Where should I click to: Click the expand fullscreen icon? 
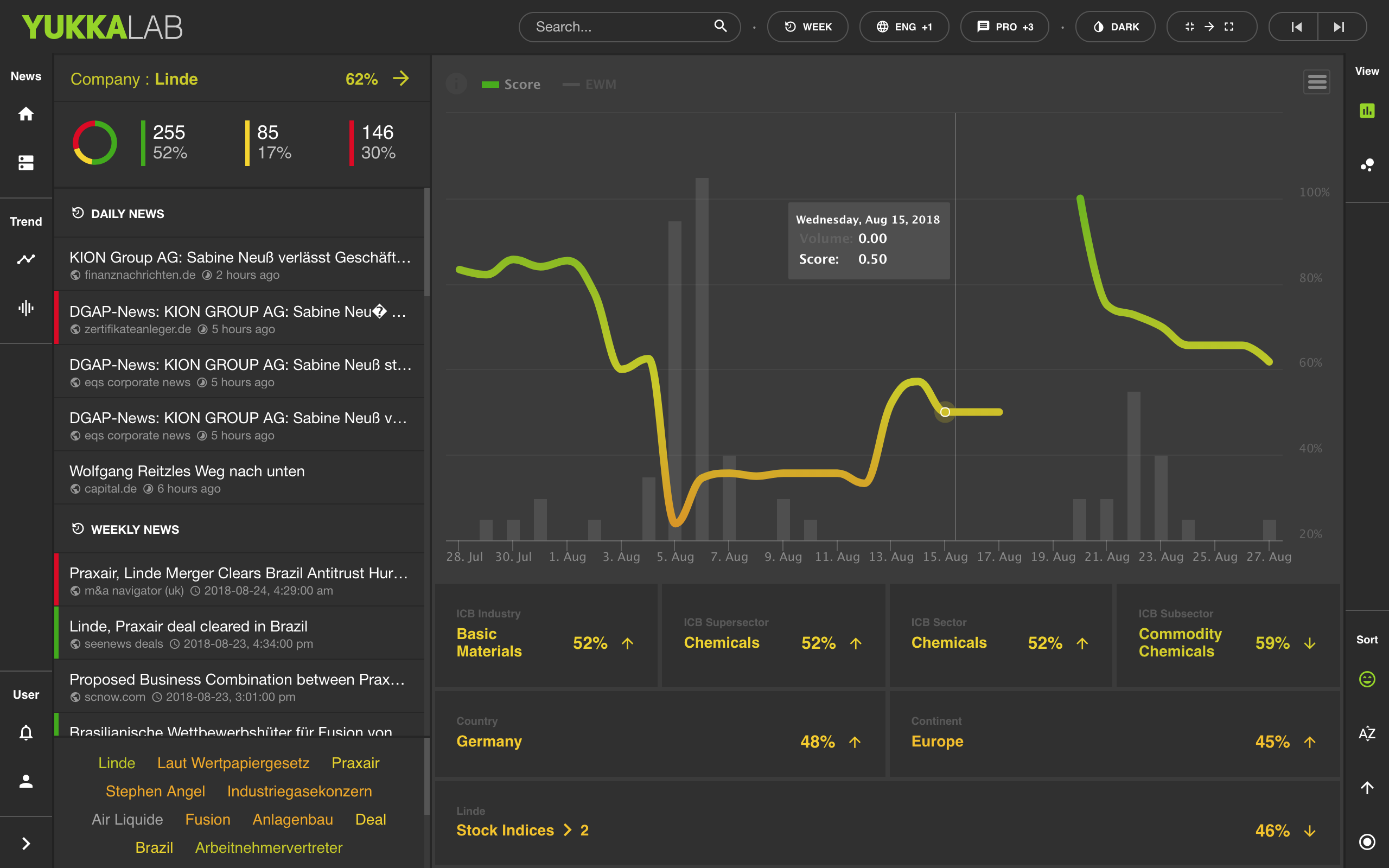tap(1229, 27)
